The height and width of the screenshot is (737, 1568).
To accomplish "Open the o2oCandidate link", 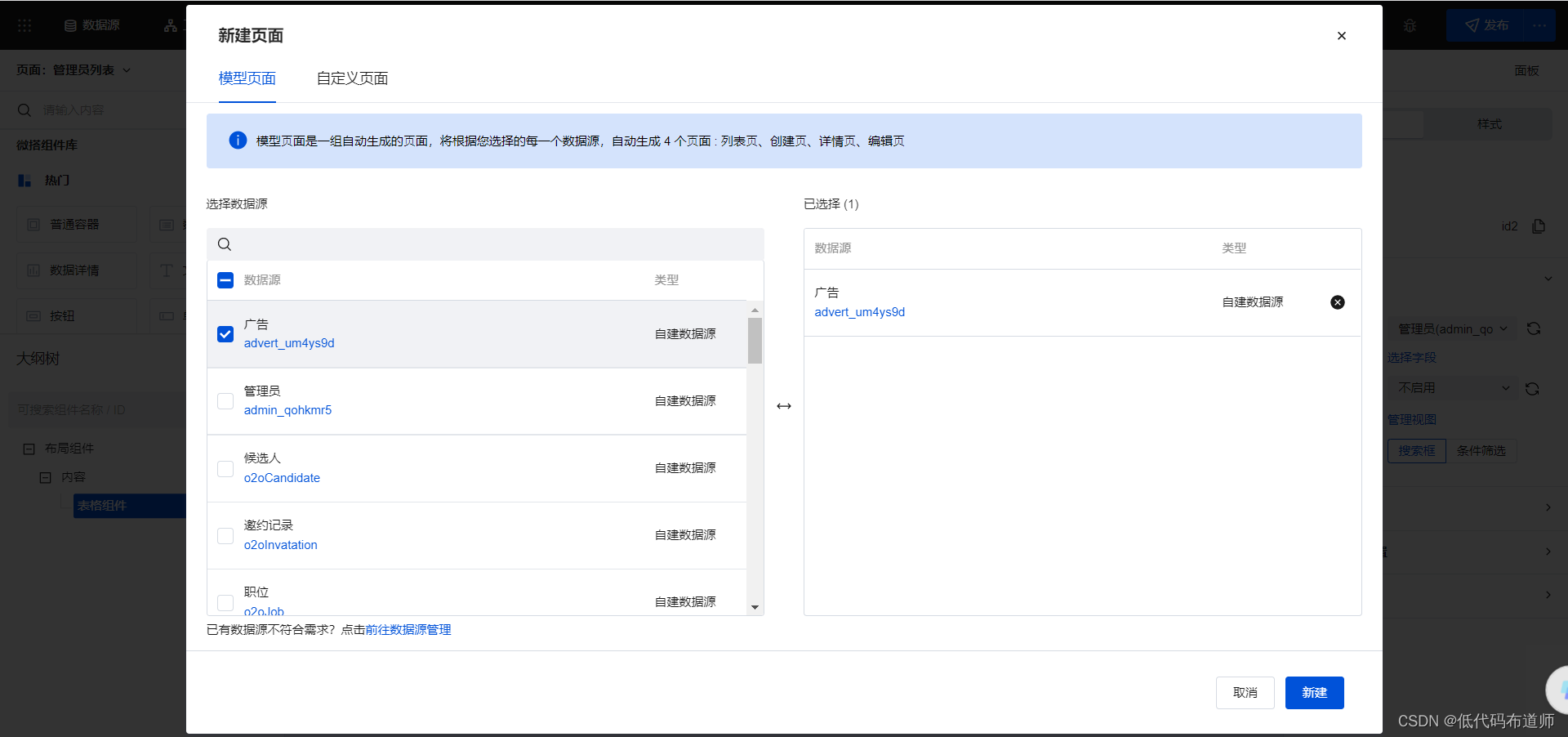I will click(x=282, y=478).
